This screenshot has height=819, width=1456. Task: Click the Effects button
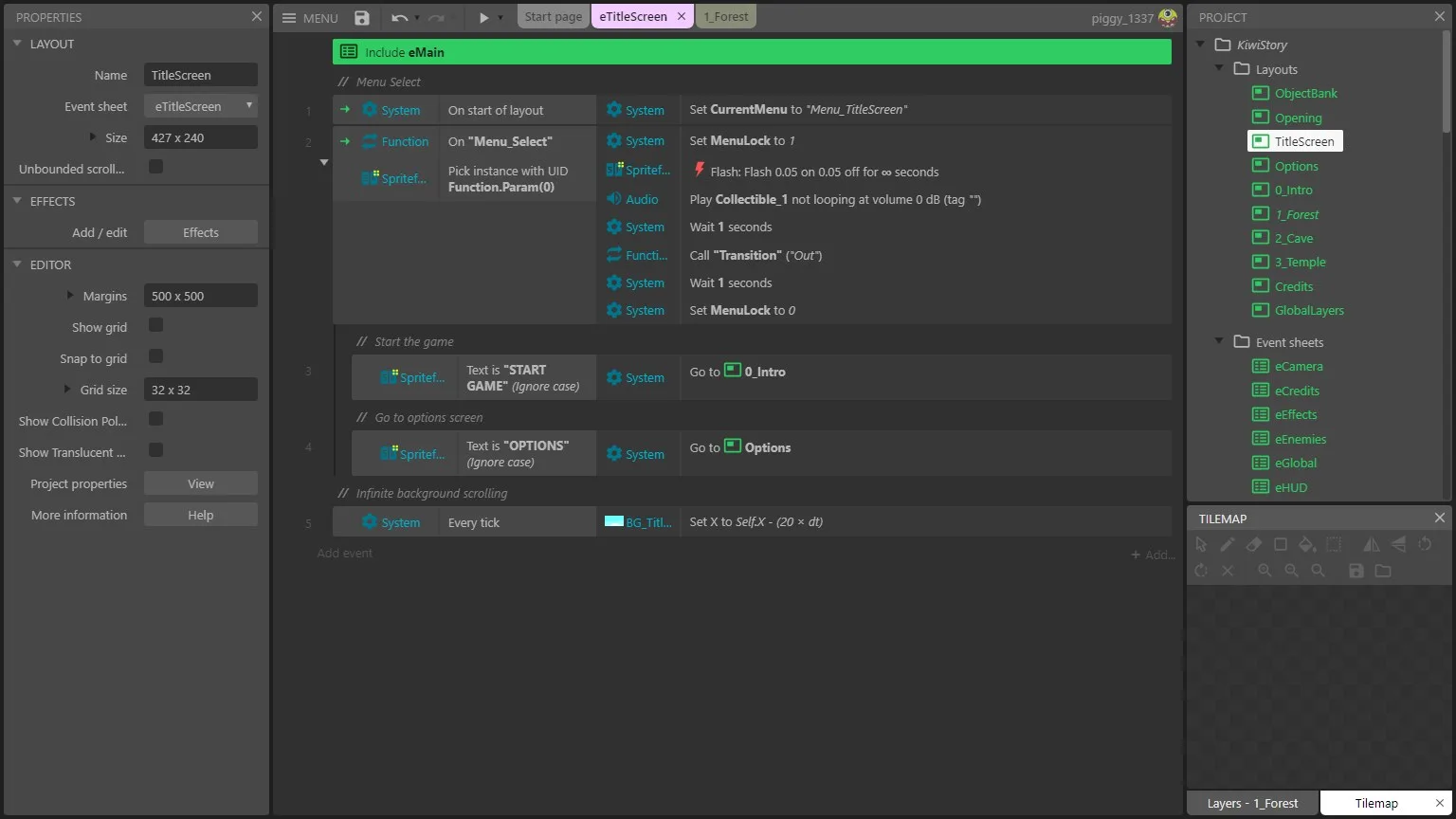(201, 232)
